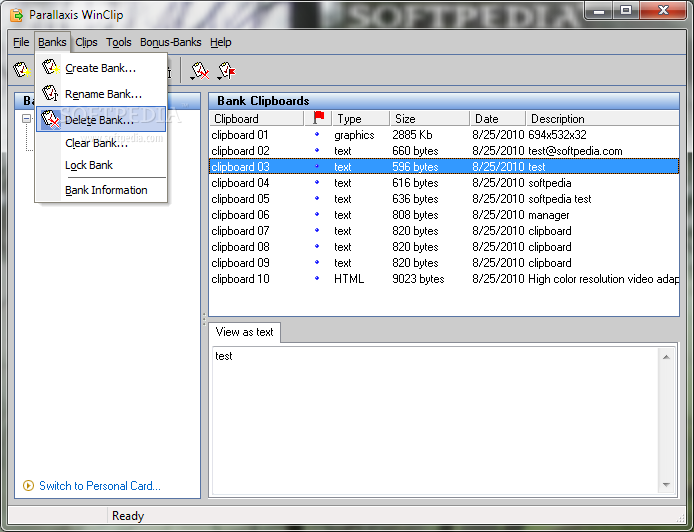Click the '9023 bytes' size cell

[x=418, y=279]
